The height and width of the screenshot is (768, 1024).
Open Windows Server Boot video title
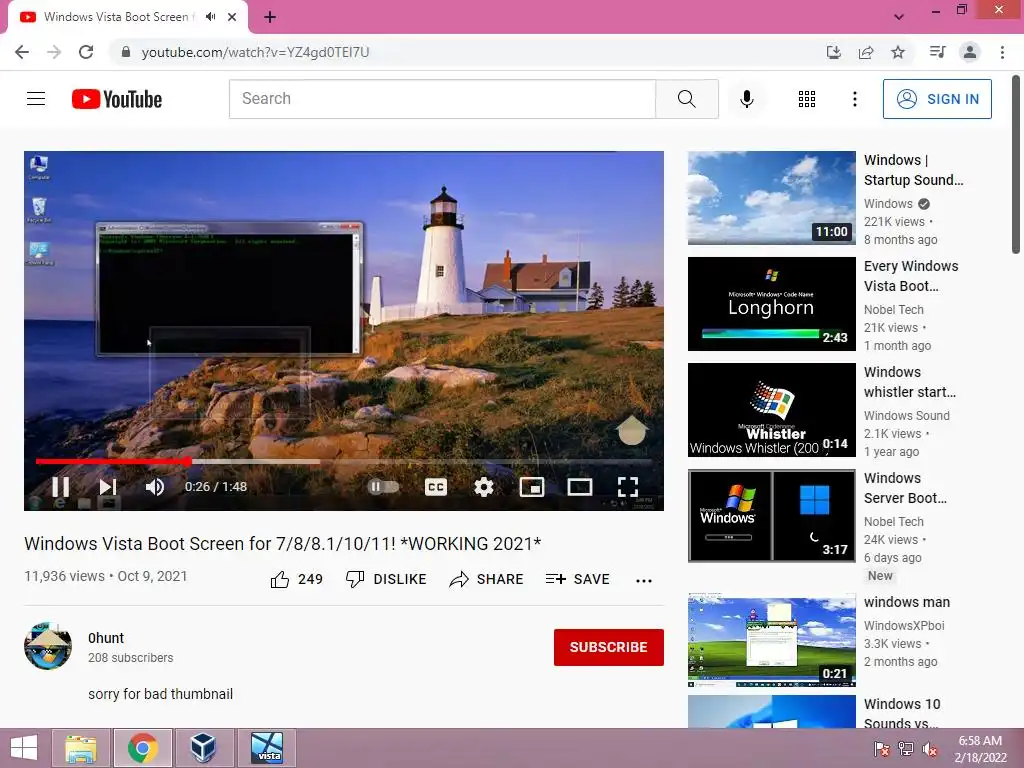[905, 488]
